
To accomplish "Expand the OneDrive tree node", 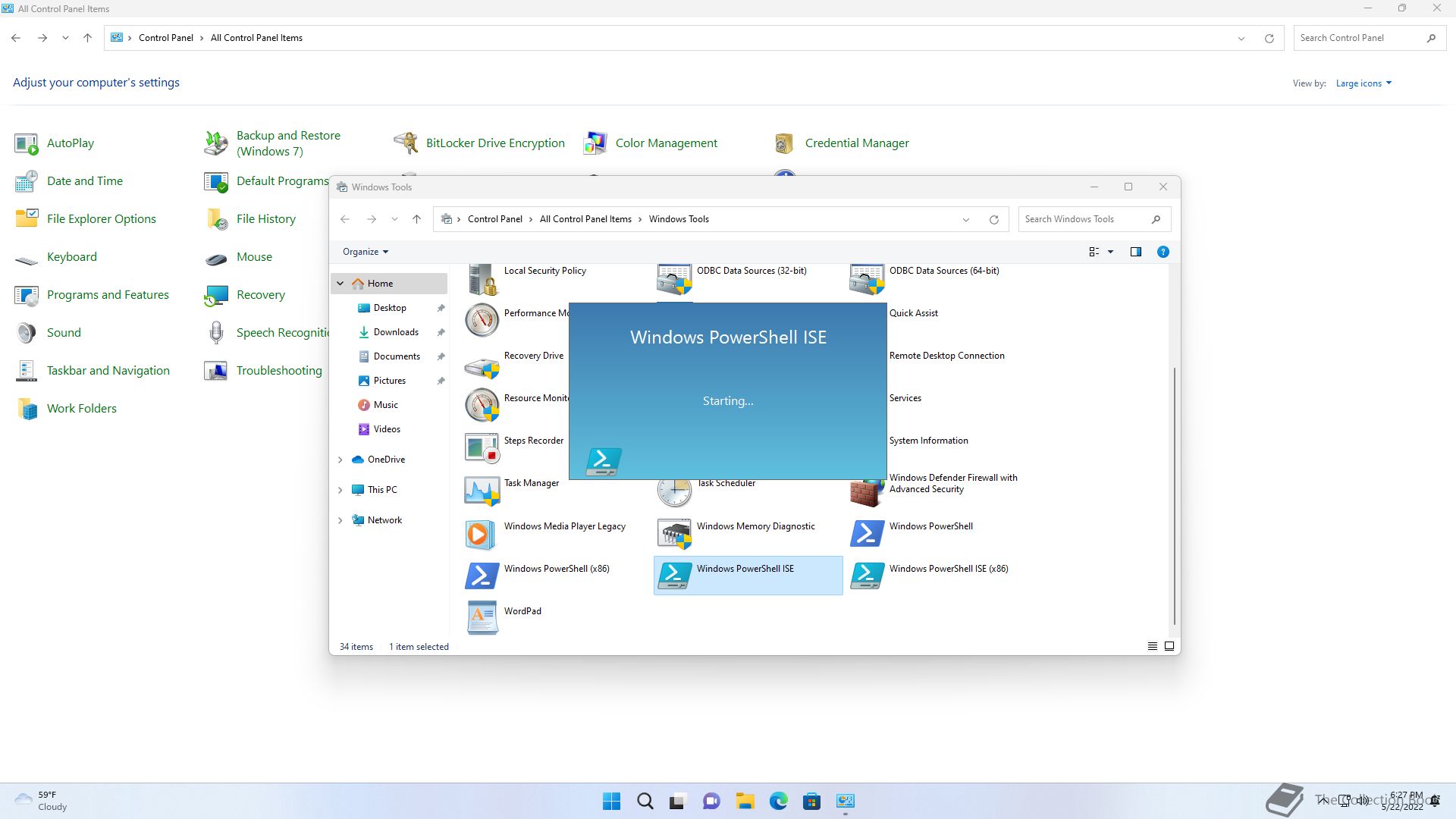I will pyautogui.click(x=340, y=460).
